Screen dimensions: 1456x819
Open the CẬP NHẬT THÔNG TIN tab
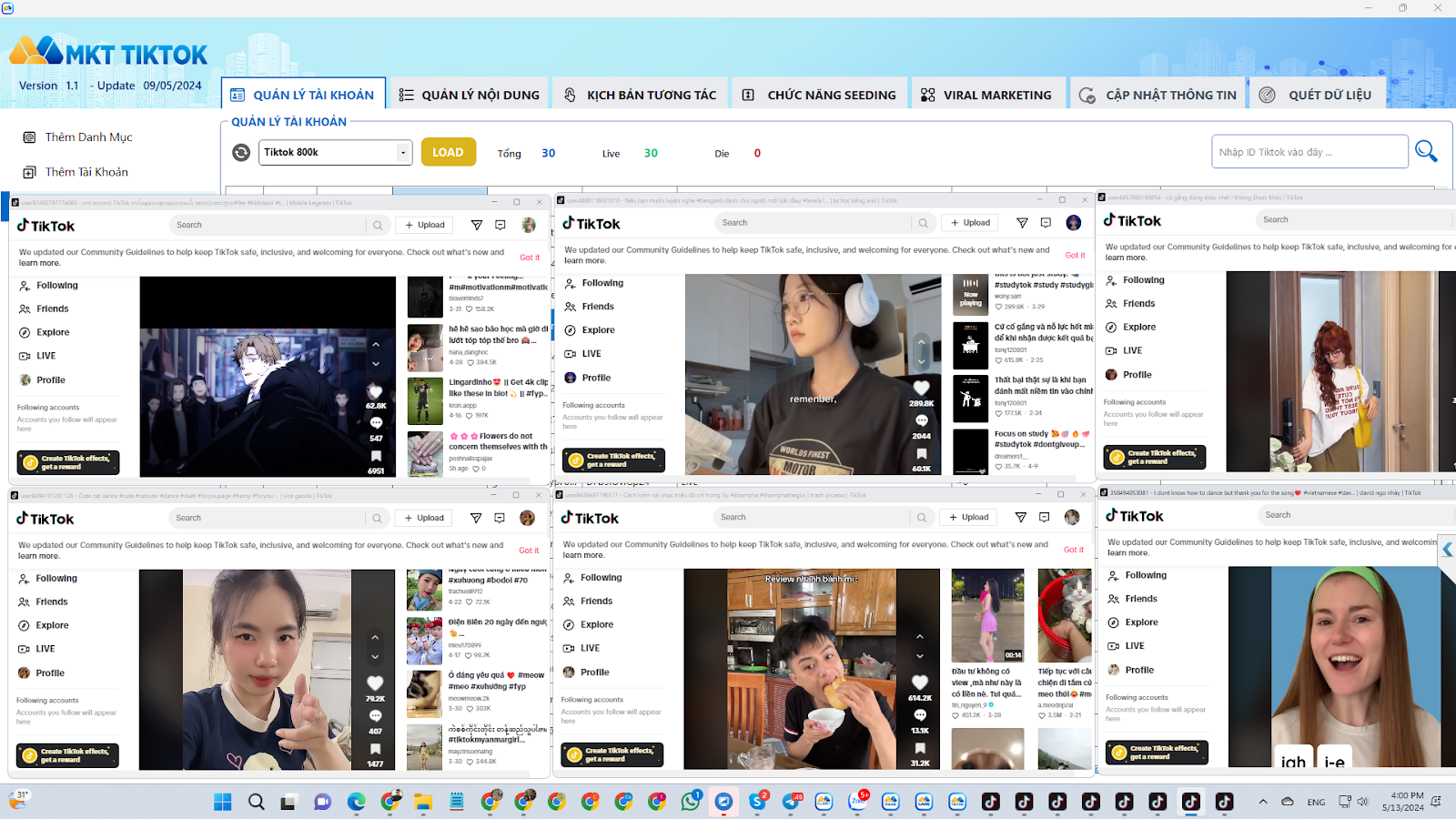tap(1158, 95)
